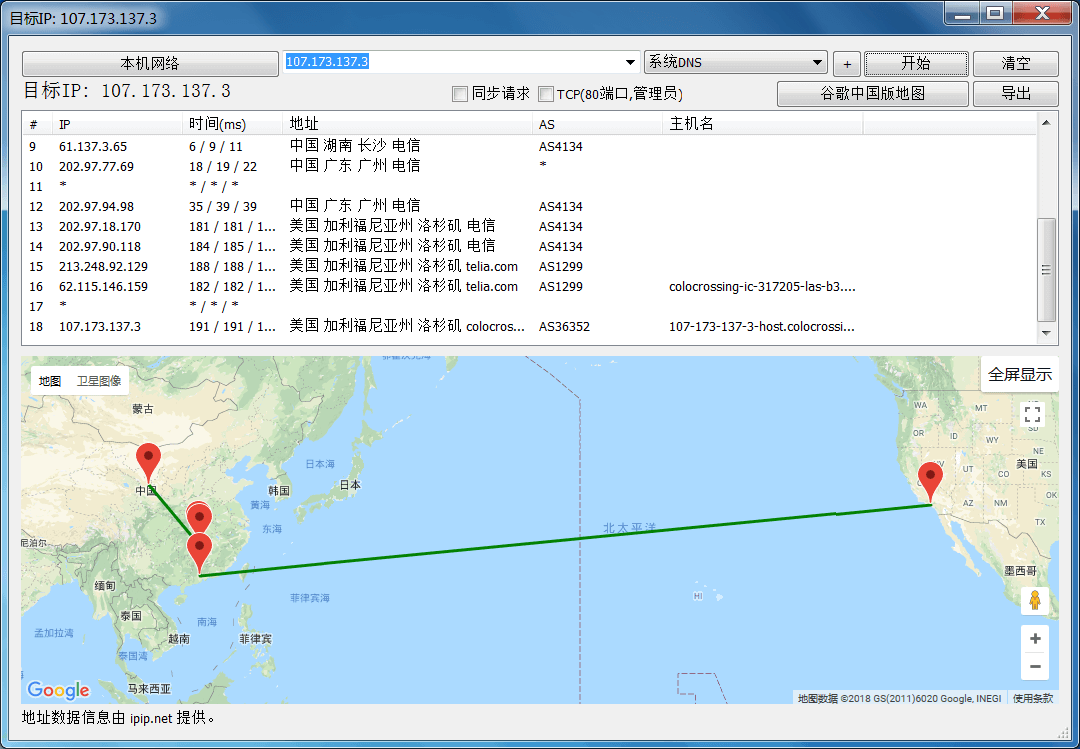This screenshot has width=1080, height=749.
Task: Select the 地图 map type tab
Action: [x=50, y=381]
